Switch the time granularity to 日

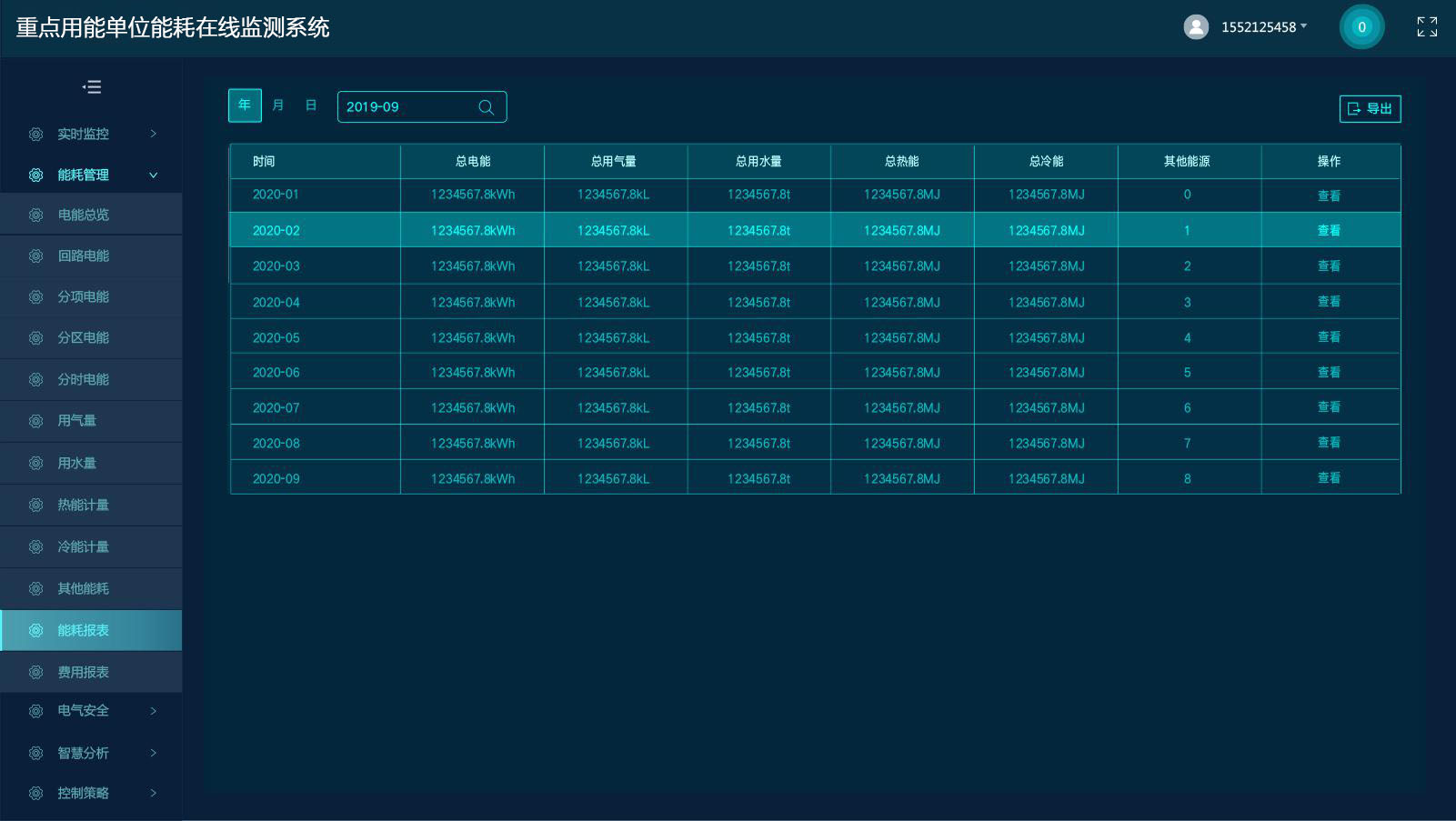coord(311,105)
